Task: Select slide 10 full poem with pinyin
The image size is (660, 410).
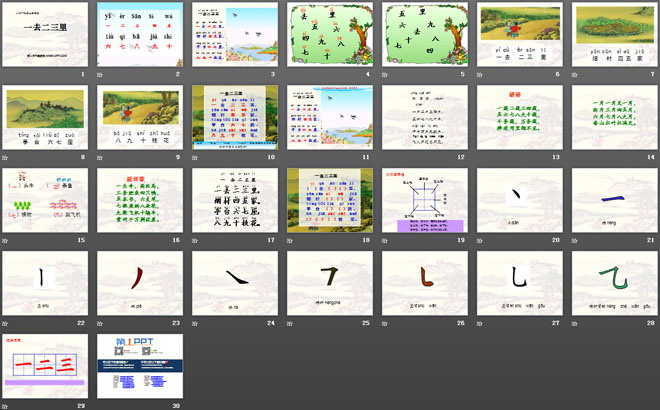Action: click(x=235, y=117)
